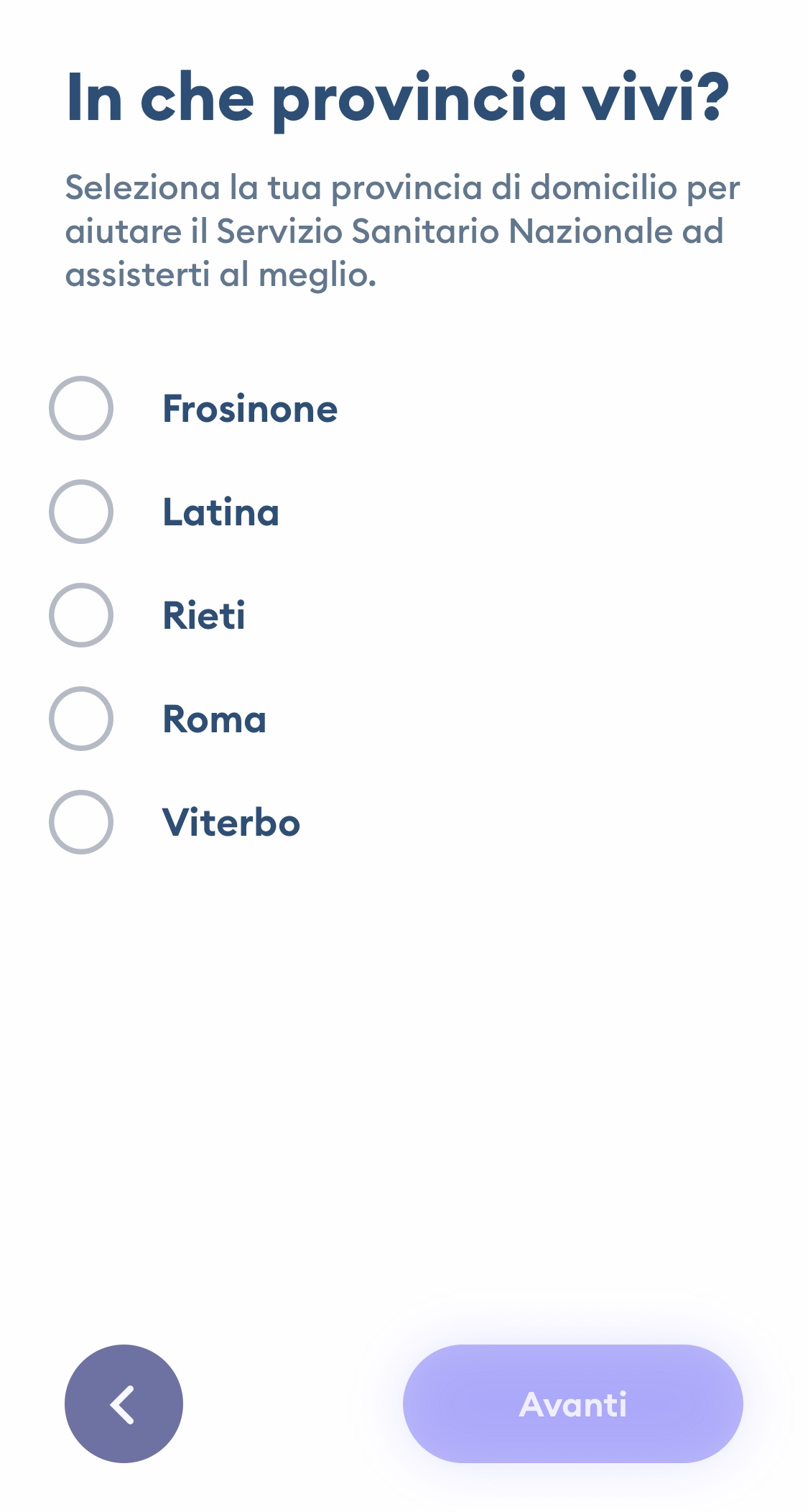
Task: Click the 'In che provincia vivi?' heading
Action: 397,98
